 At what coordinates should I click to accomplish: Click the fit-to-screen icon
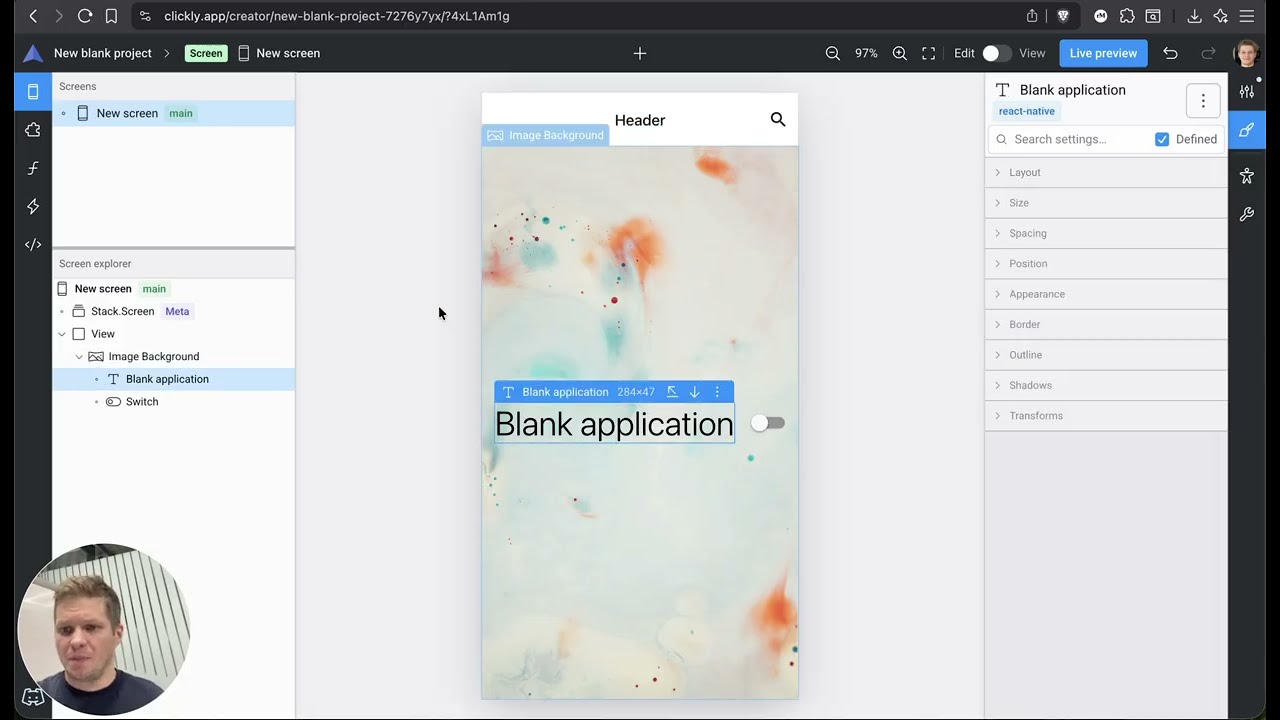[929, 53]
